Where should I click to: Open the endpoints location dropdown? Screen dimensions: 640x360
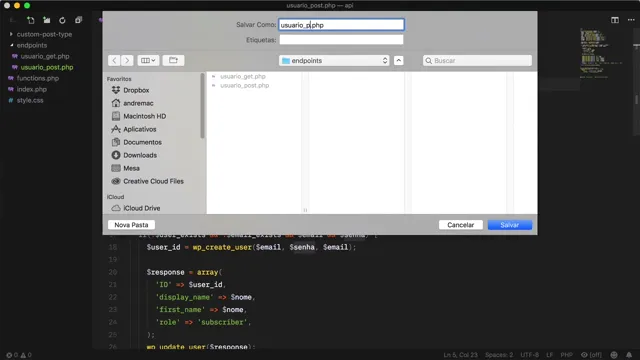click(334, 60)
